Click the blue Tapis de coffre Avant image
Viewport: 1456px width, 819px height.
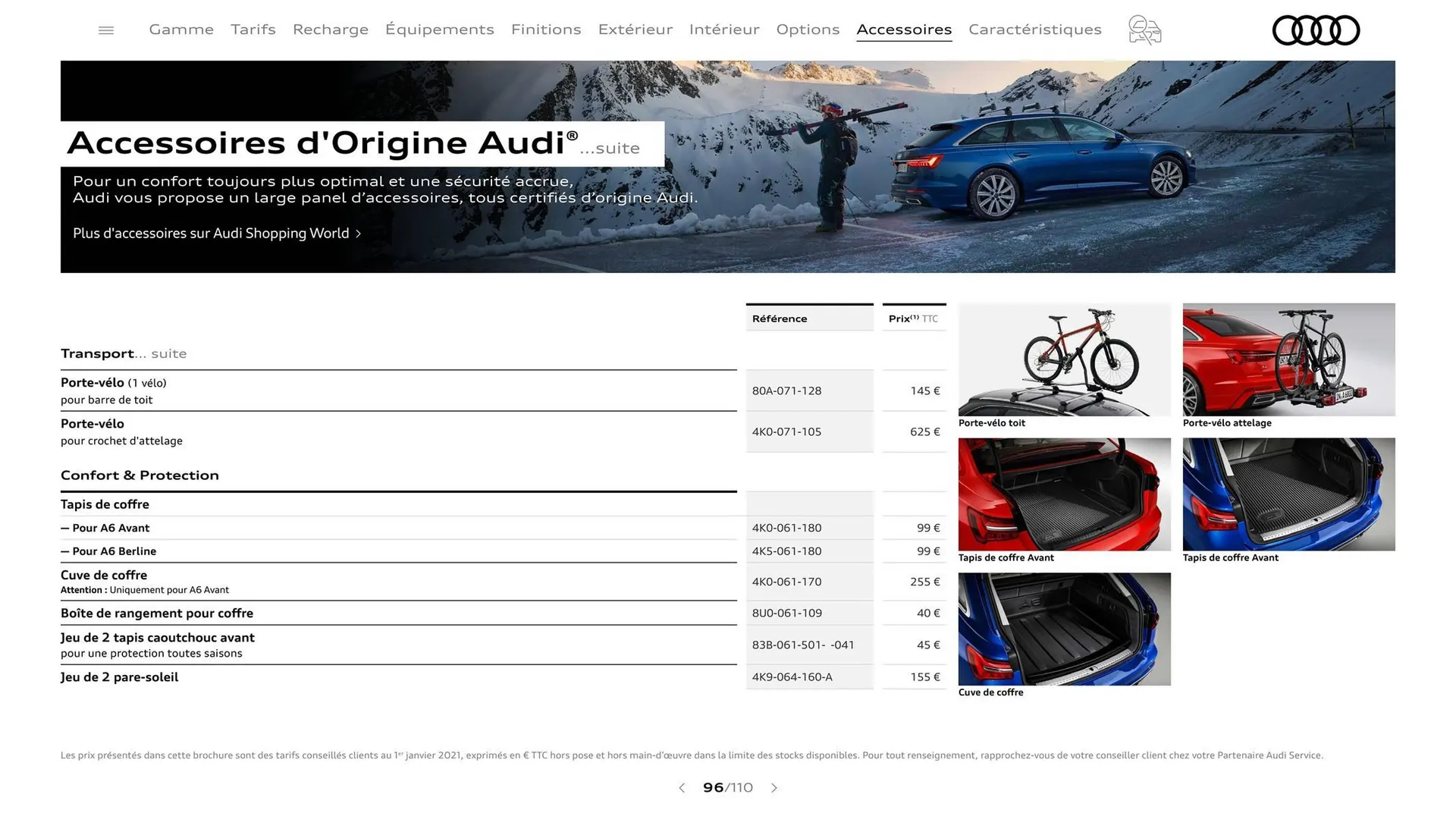pyautogui.click(x=1288, y=494)
